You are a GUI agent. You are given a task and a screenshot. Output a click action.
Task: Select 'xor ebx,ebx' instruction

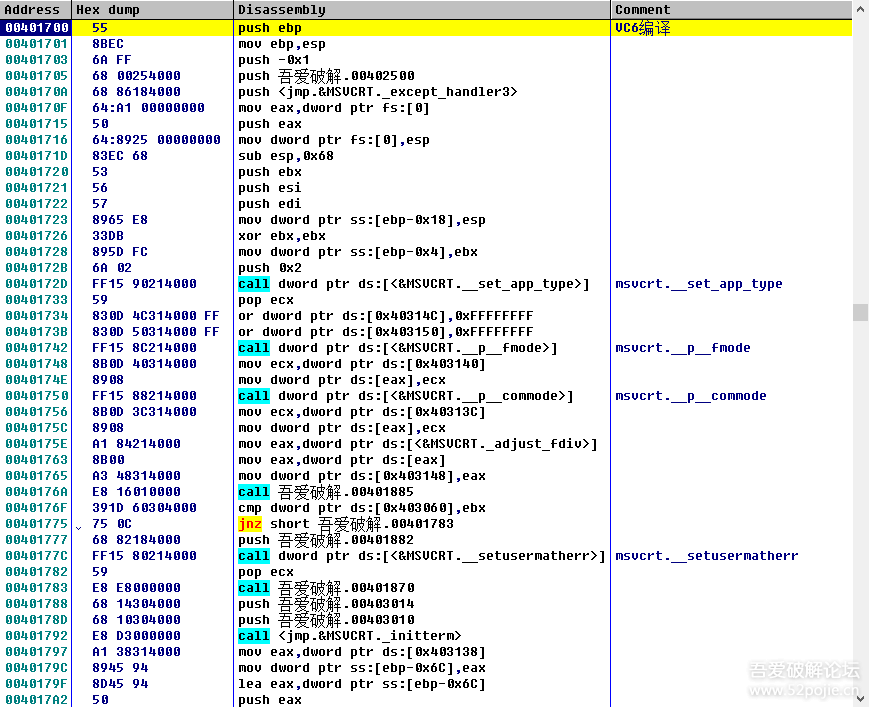[x=282, y=236]
